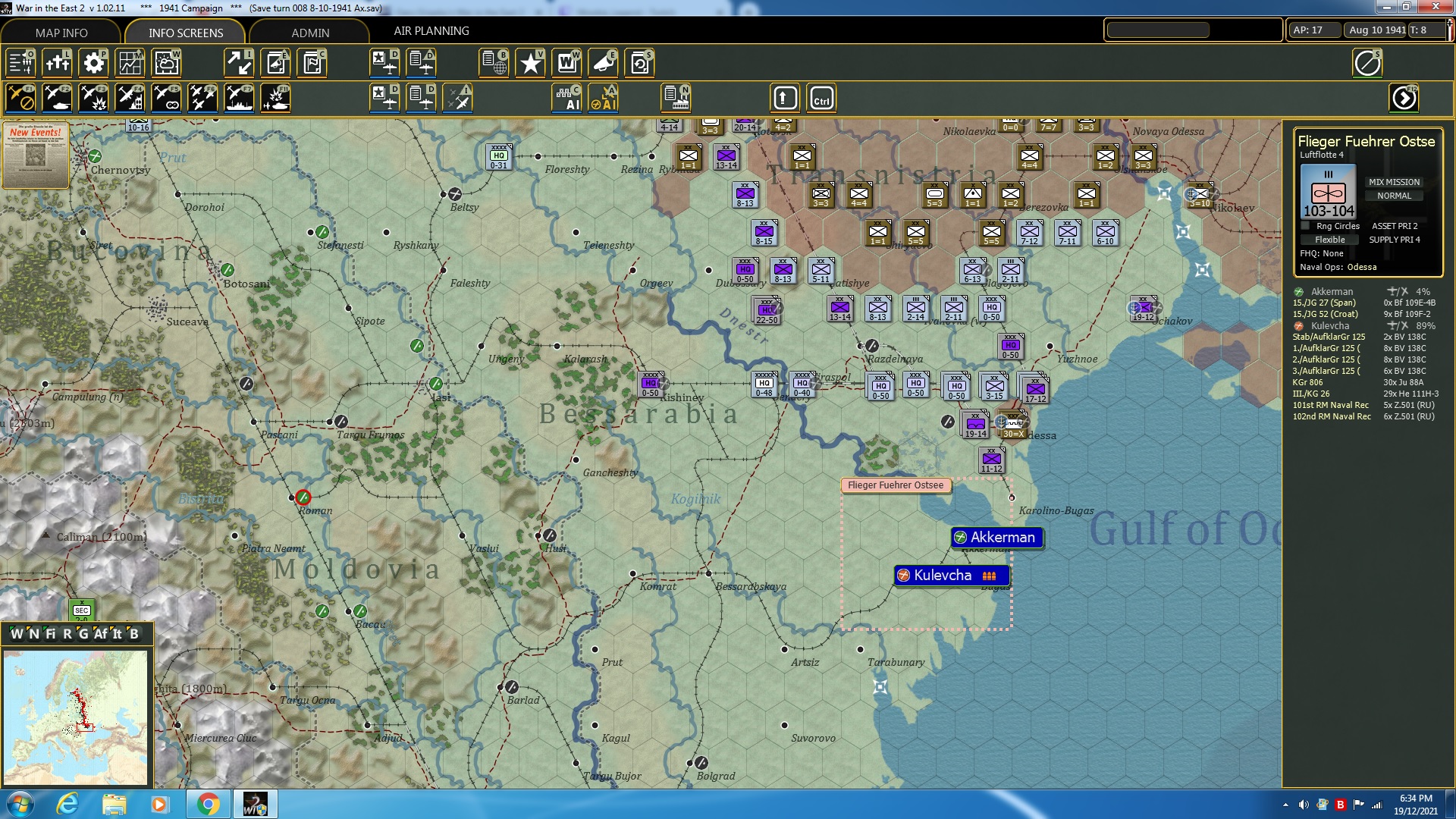Click the circular slash icon (S)
Screen dimensions: 1456x819
point(1367,63)
